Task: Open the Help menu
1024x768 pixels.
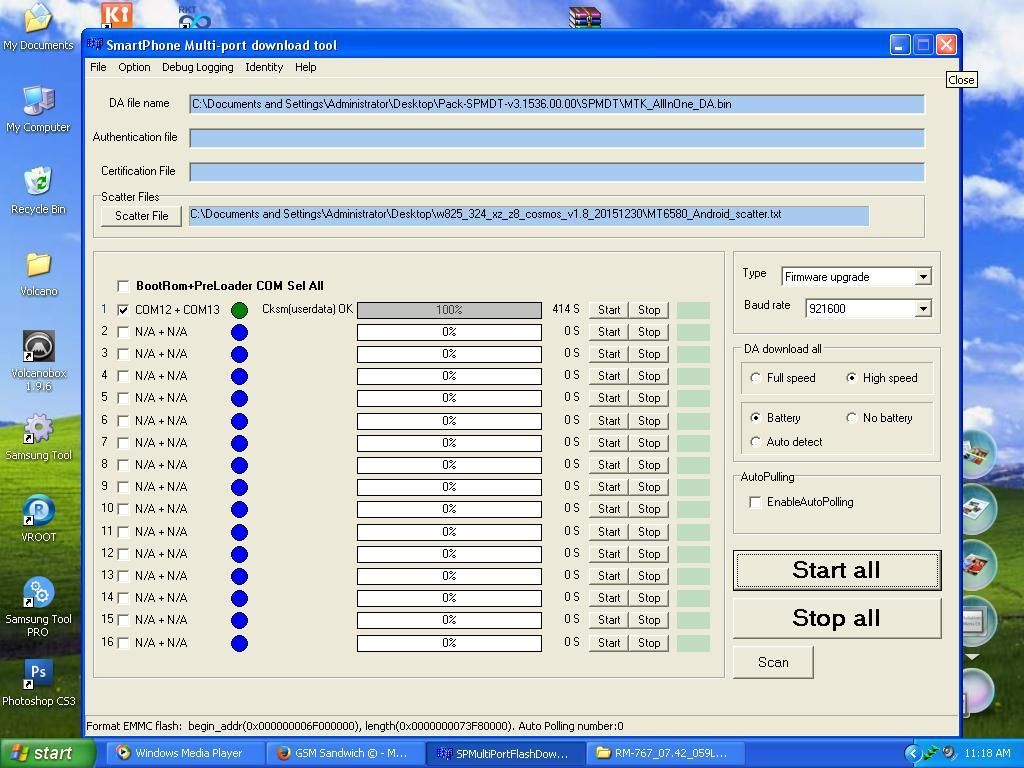Action: 305,67
